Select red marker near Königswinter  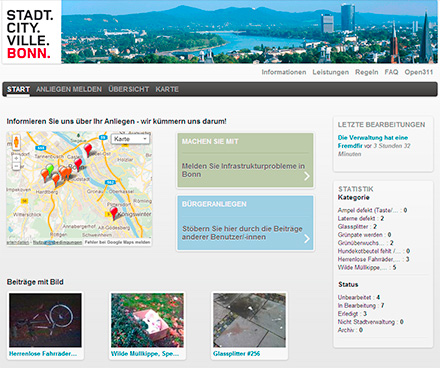pyautogui.click(x=114, y=213)
